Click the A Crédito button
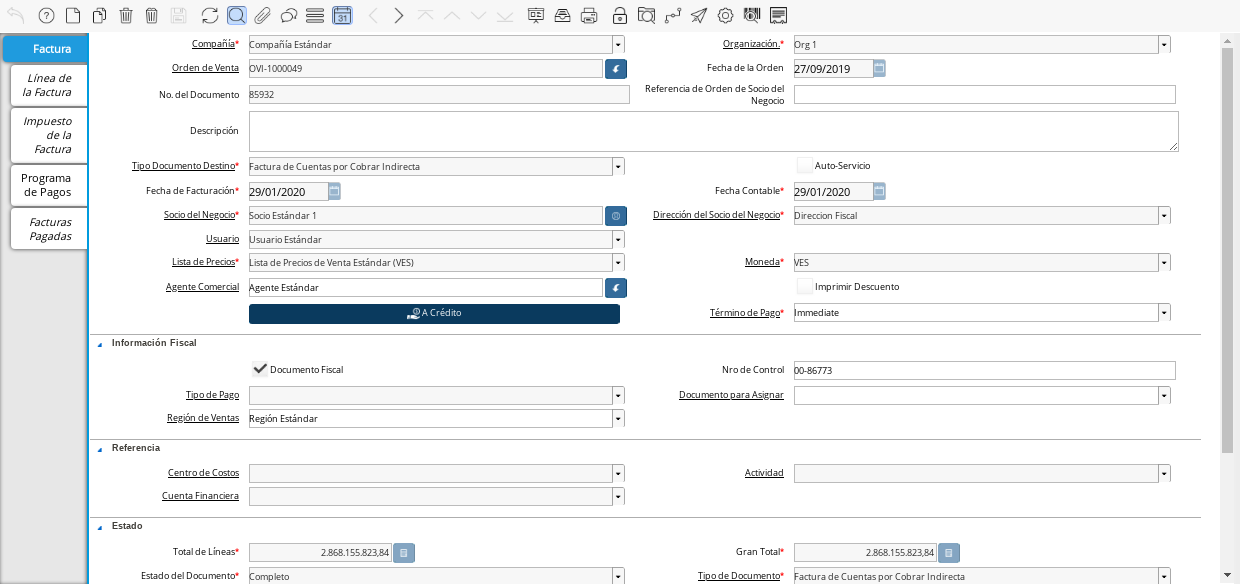The image size is (1240, 584). click(434, 313)
